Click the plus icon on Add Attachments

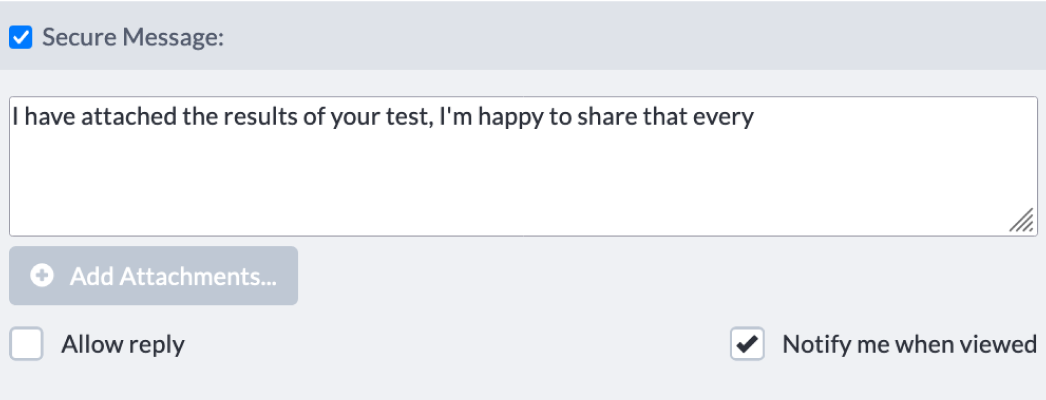point(42,275)
